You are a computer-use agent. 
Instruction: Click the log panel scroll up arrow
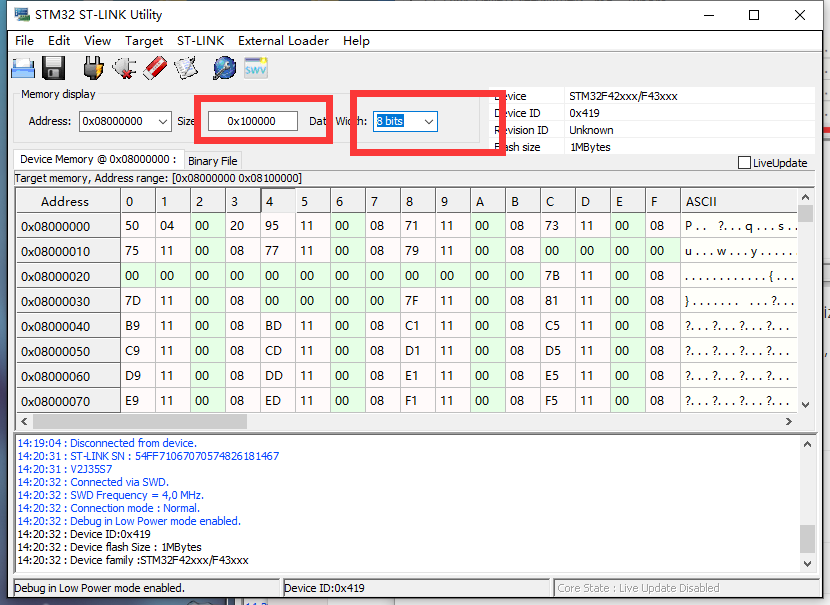[807, 445]
